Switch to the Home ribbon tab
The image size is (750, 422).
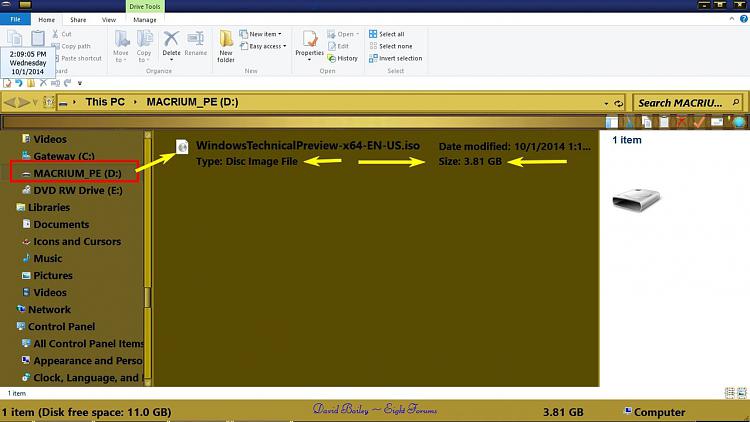46,20
